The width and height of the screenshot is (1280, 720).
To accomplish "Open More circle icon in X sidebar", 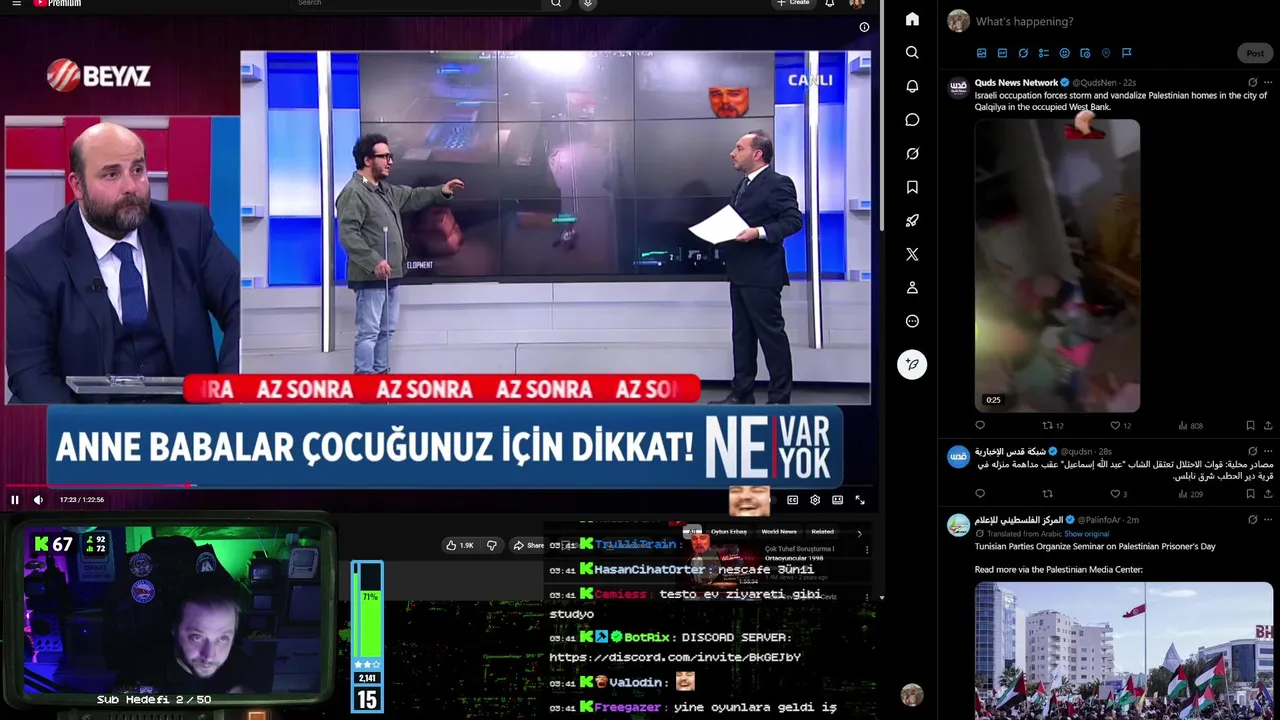I will (x=912, y=322).
